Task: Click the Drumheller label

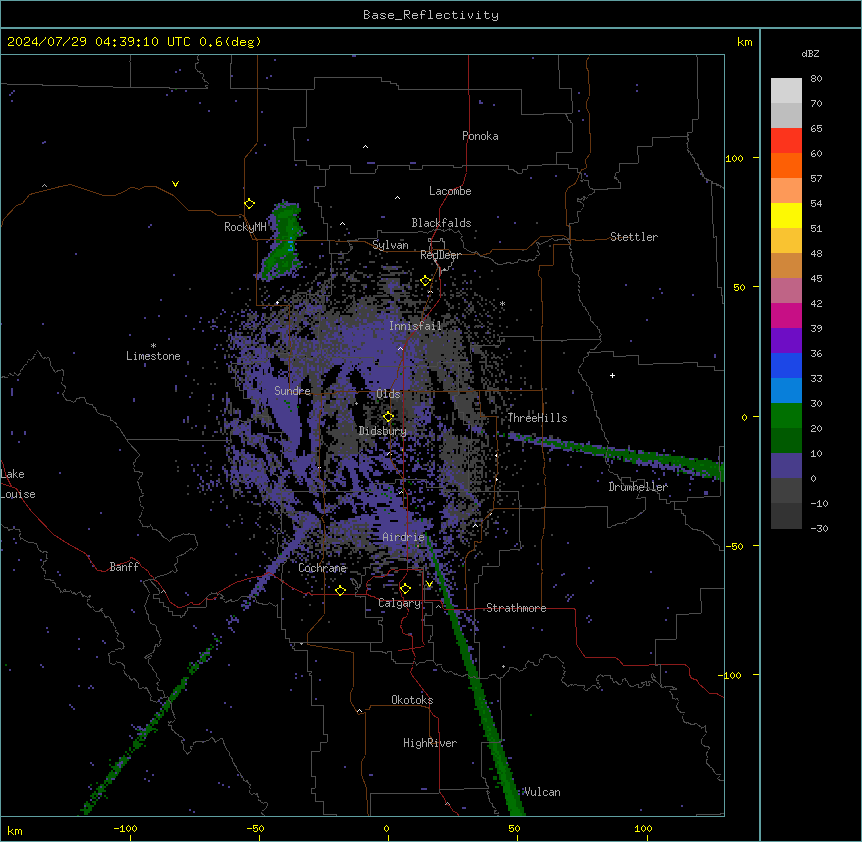Action: (x=638, y=487)
